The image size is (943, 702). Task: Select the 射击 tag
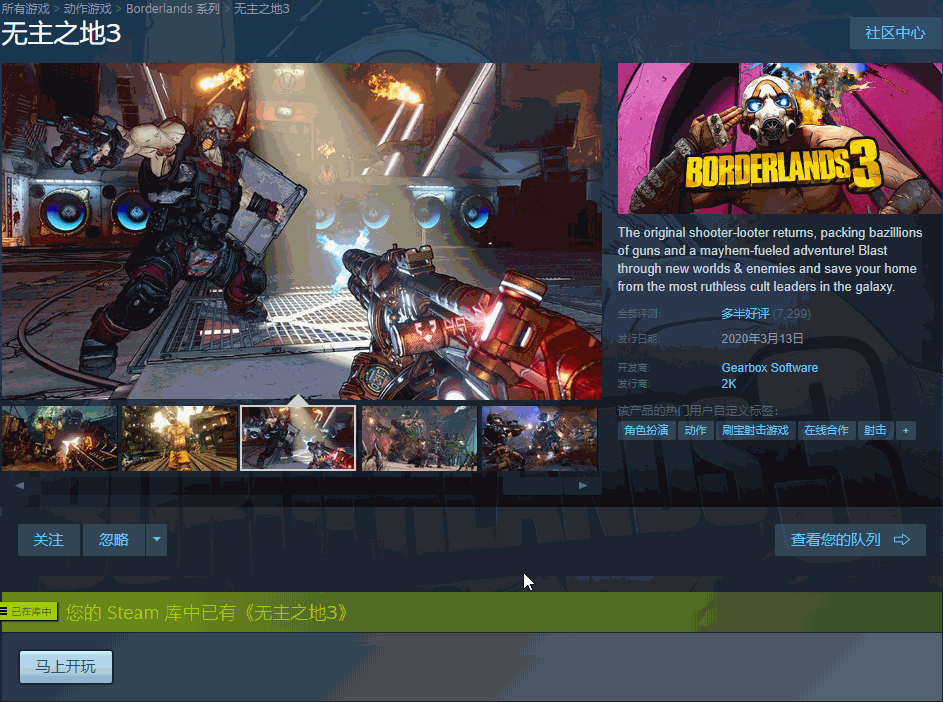point(875,430)
